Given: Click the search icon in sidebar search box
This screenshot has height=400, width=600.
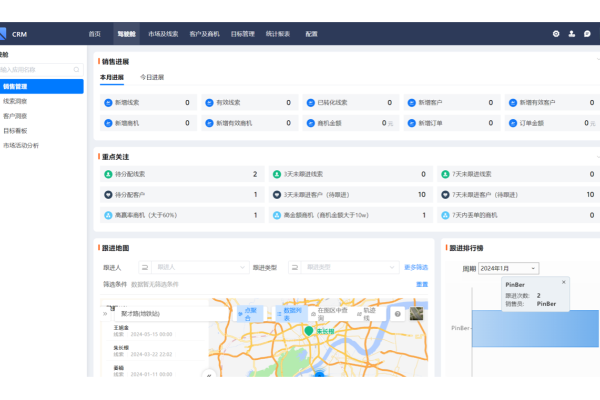Looking at the screenshot, I should (77, 70).
